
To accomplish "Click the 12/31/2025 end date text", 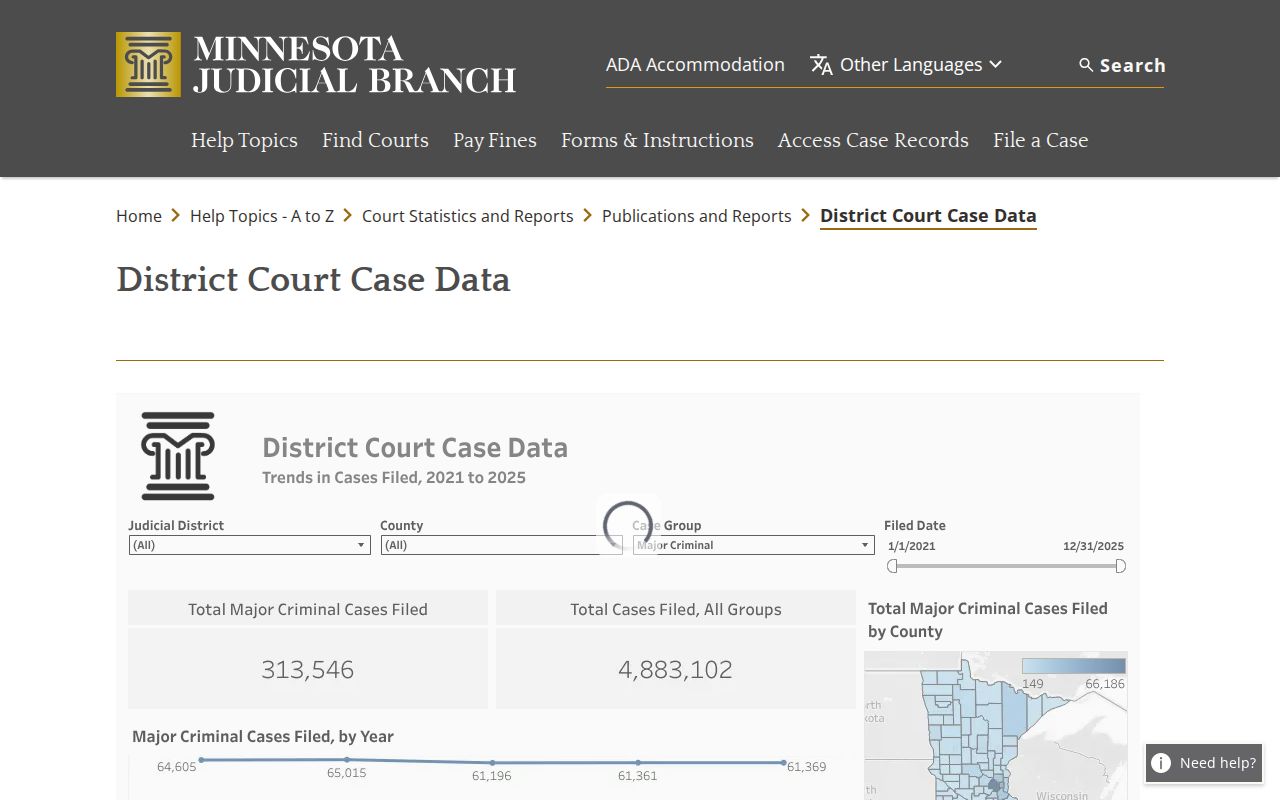I will [1093, 546].
